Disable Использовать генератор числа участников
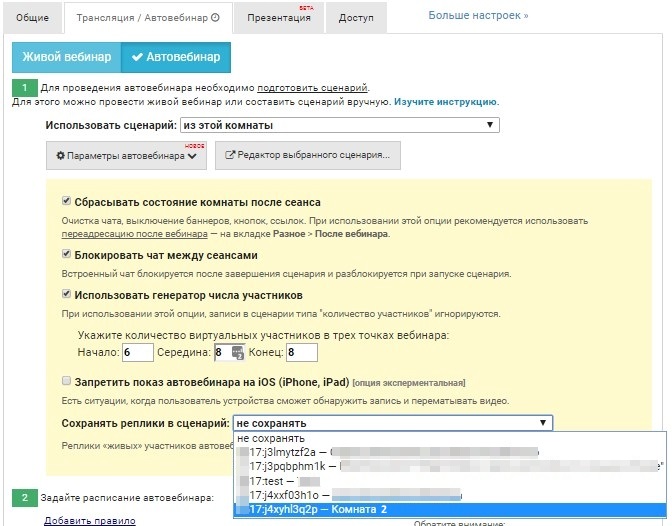The height and width of the screenshot is (526, 672). 67,294
